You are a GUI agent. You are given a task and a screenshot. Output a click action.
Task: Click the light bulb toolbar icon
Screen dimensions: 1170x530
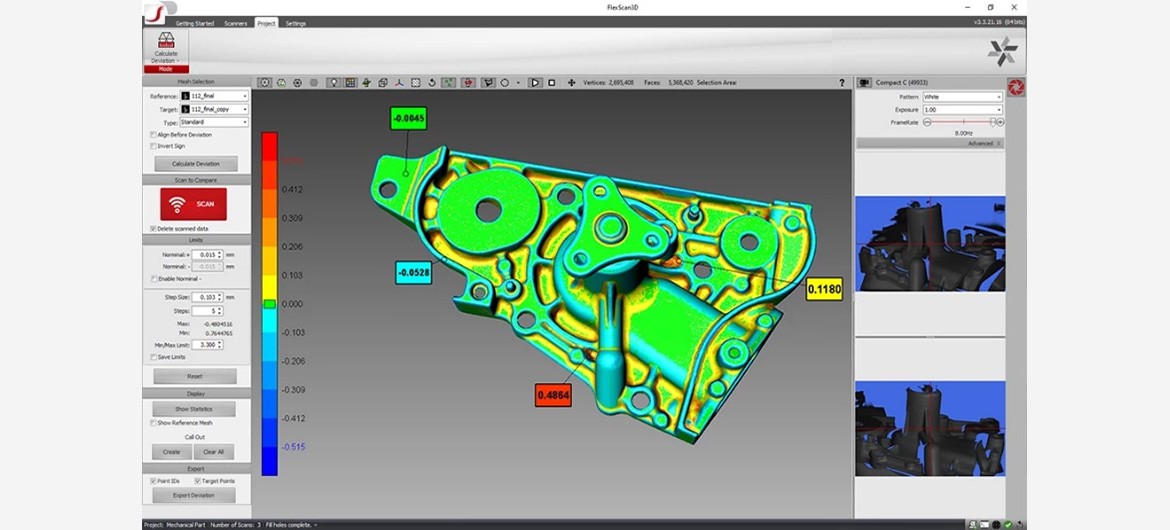[x=333, y=83]
